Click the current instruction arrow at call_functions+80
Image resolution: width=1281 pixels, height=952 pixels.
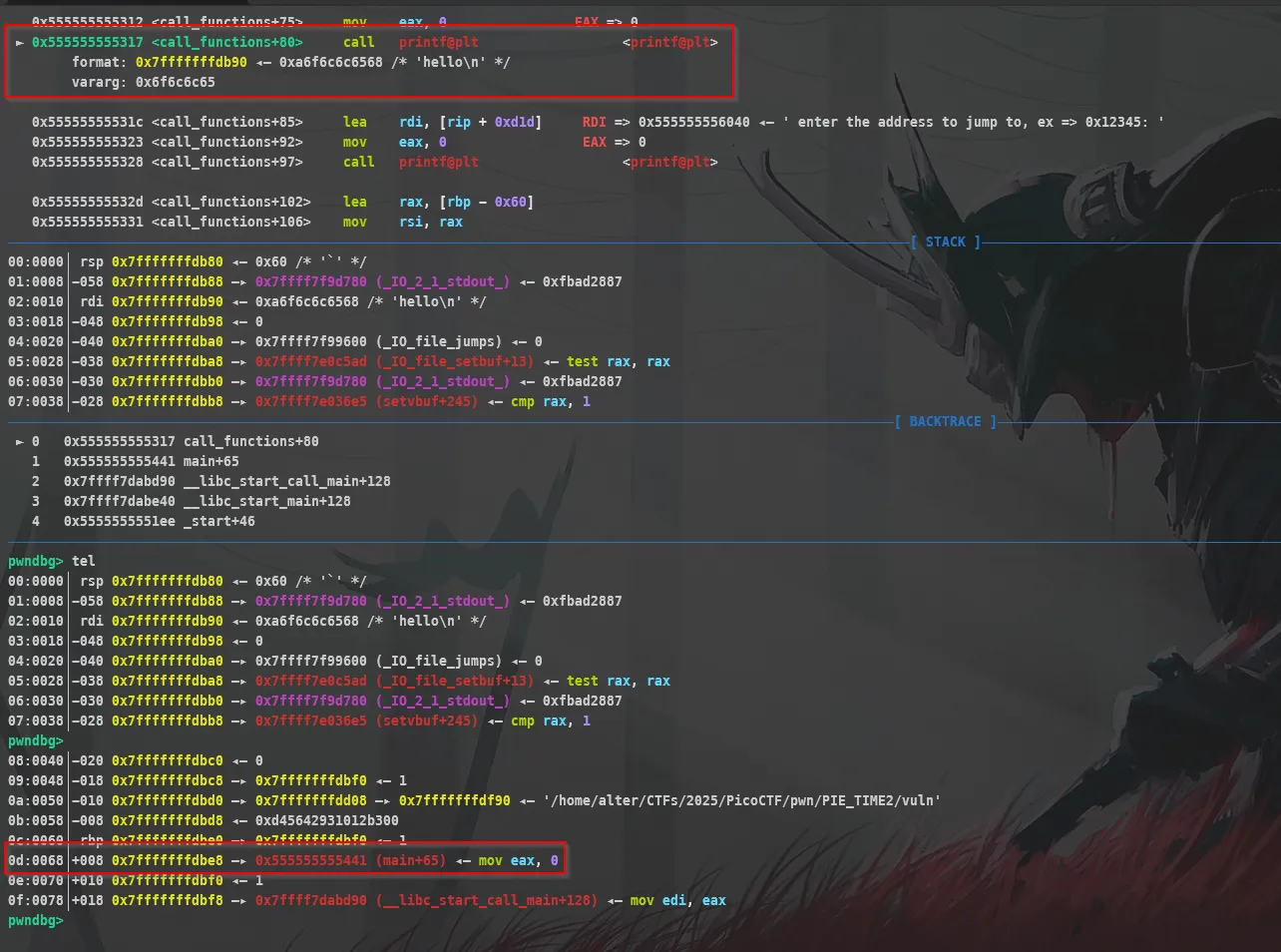(20, 42)
